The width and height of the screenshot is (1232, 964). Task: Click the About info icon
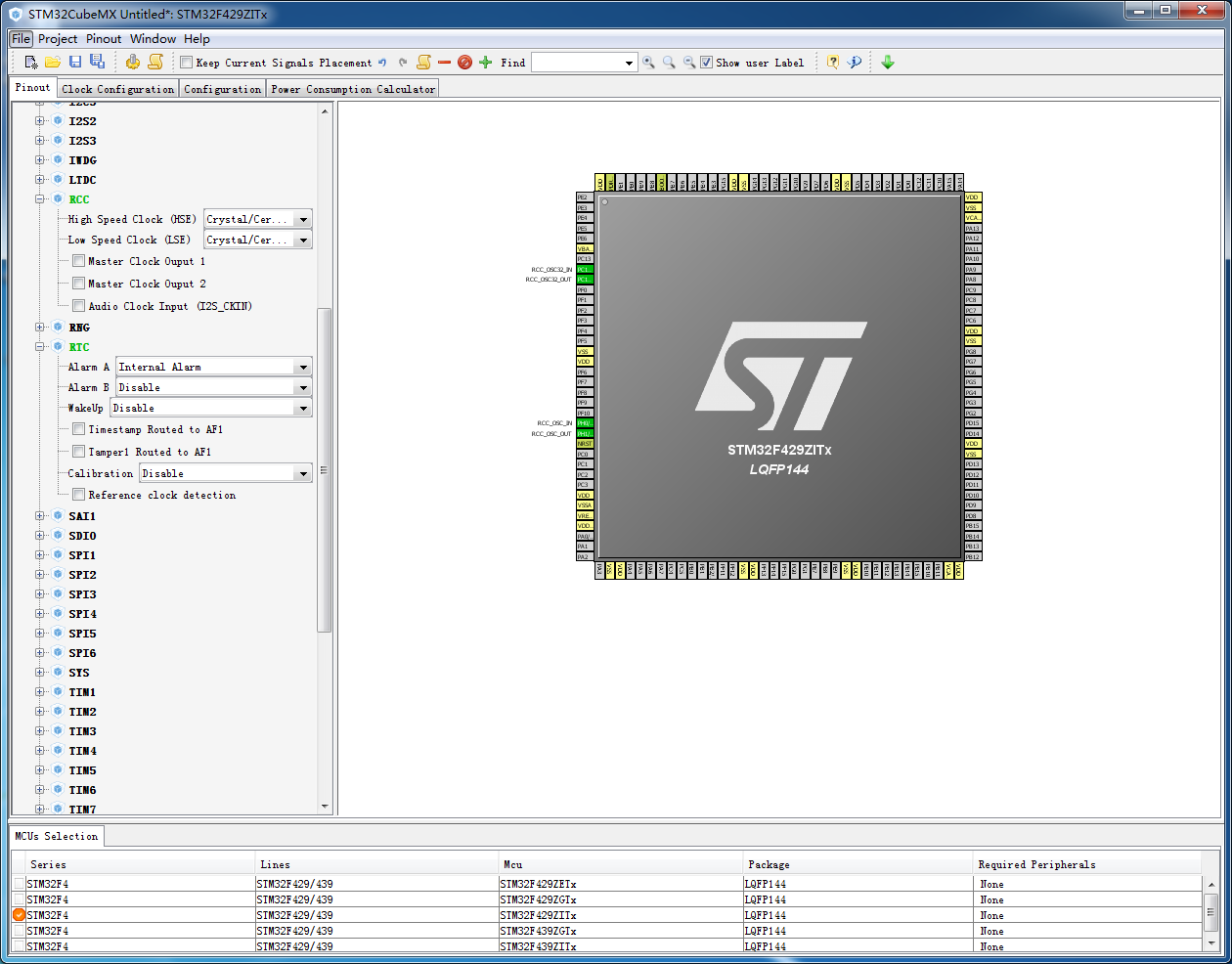pos(855,62)
